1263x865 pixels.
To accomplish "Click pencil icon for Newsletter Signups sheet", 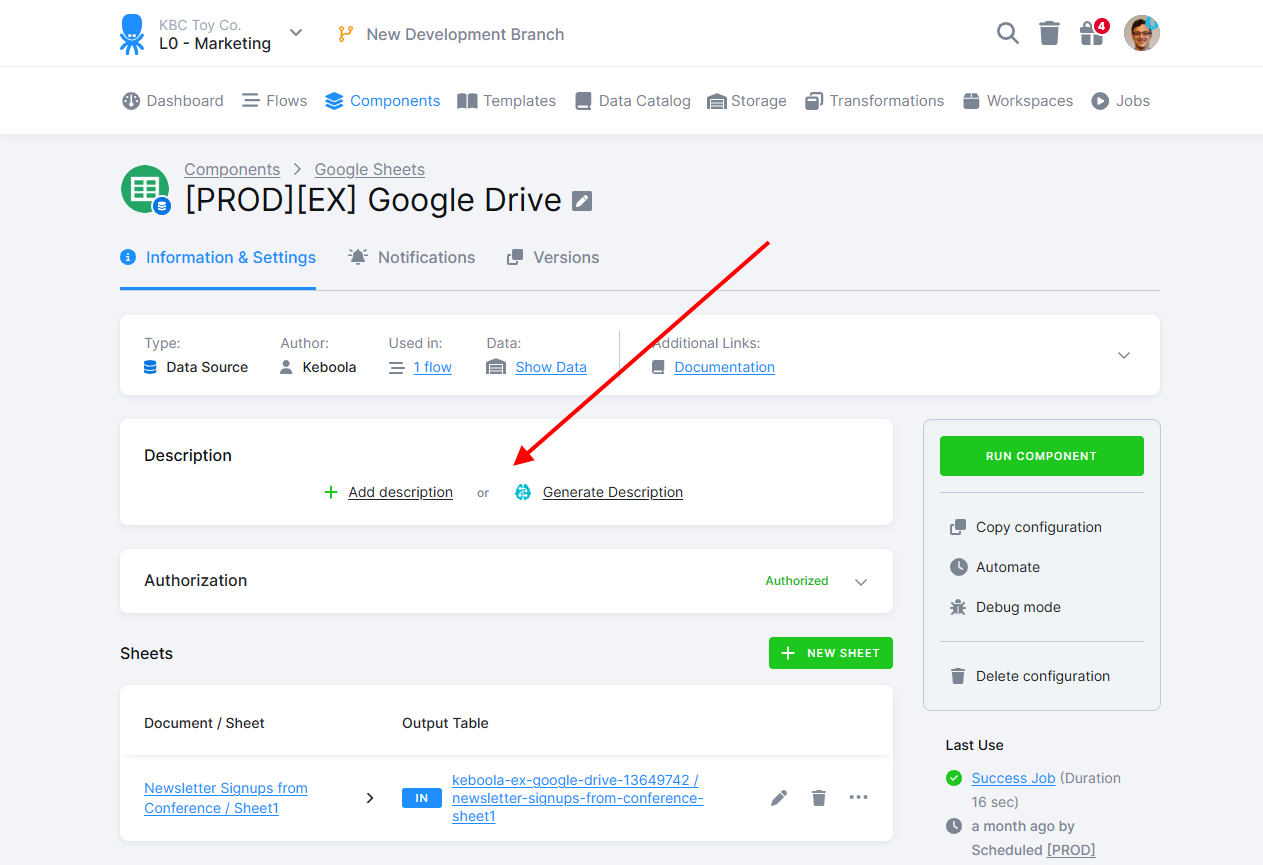I will [779, 797].
